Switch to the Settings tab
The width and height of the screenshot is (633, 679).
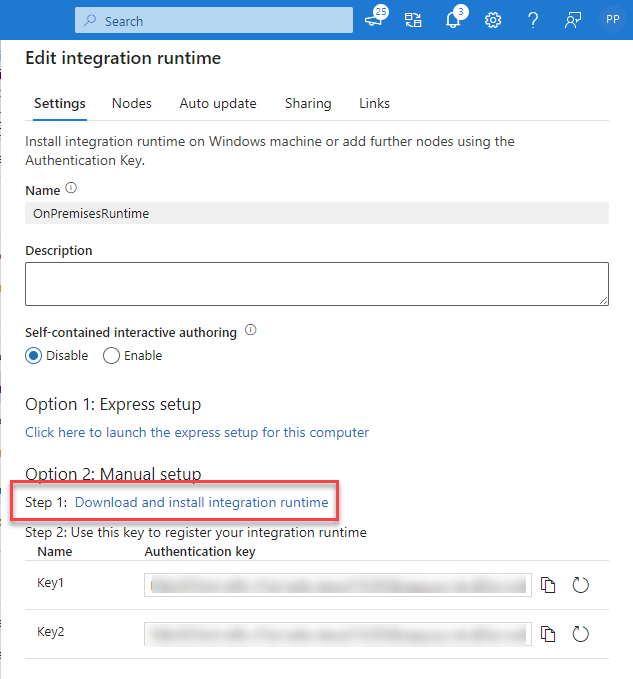[x=60, y=103]
